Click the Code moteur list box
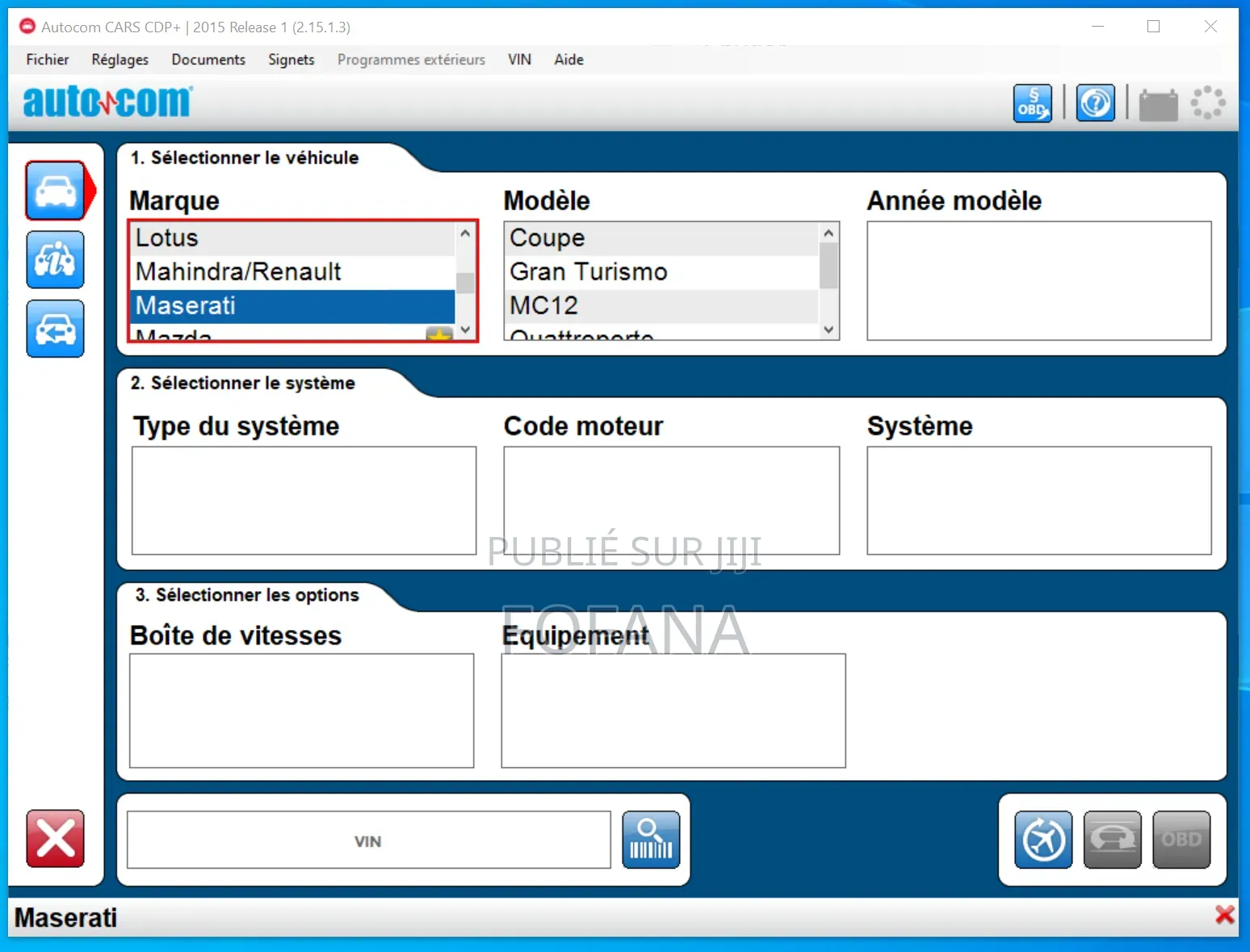 point(672,501)
